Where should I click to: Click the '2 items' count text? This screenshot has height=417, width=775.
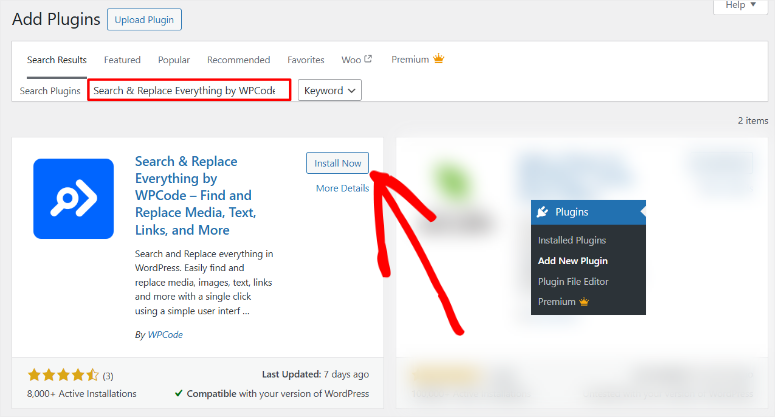[753, 121]
